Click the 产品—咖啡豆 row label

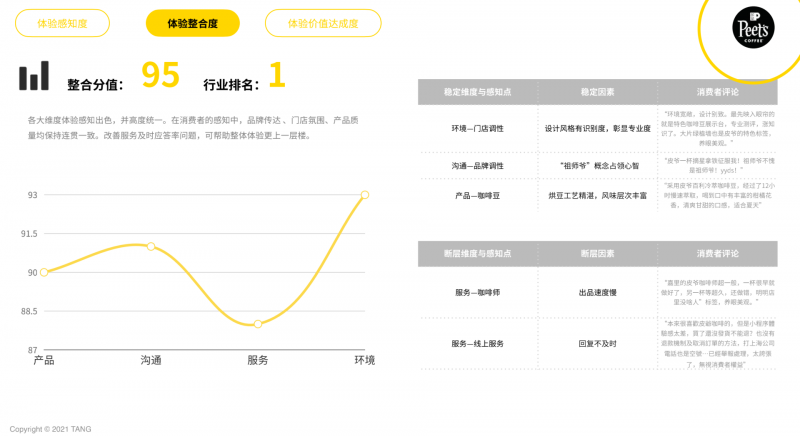(477, 196)
